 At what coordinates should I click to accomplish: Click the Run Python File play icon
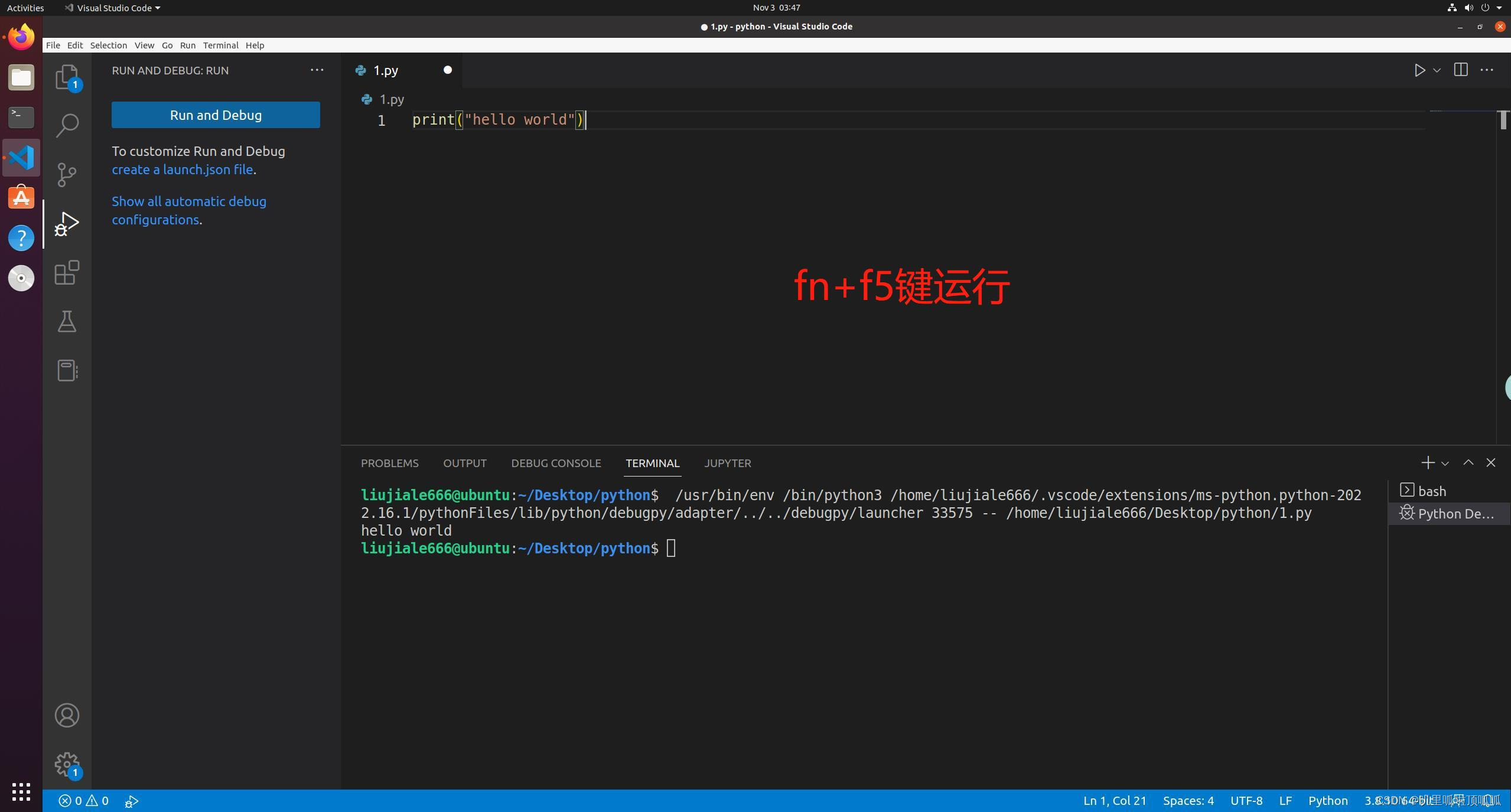[1419, 70]
